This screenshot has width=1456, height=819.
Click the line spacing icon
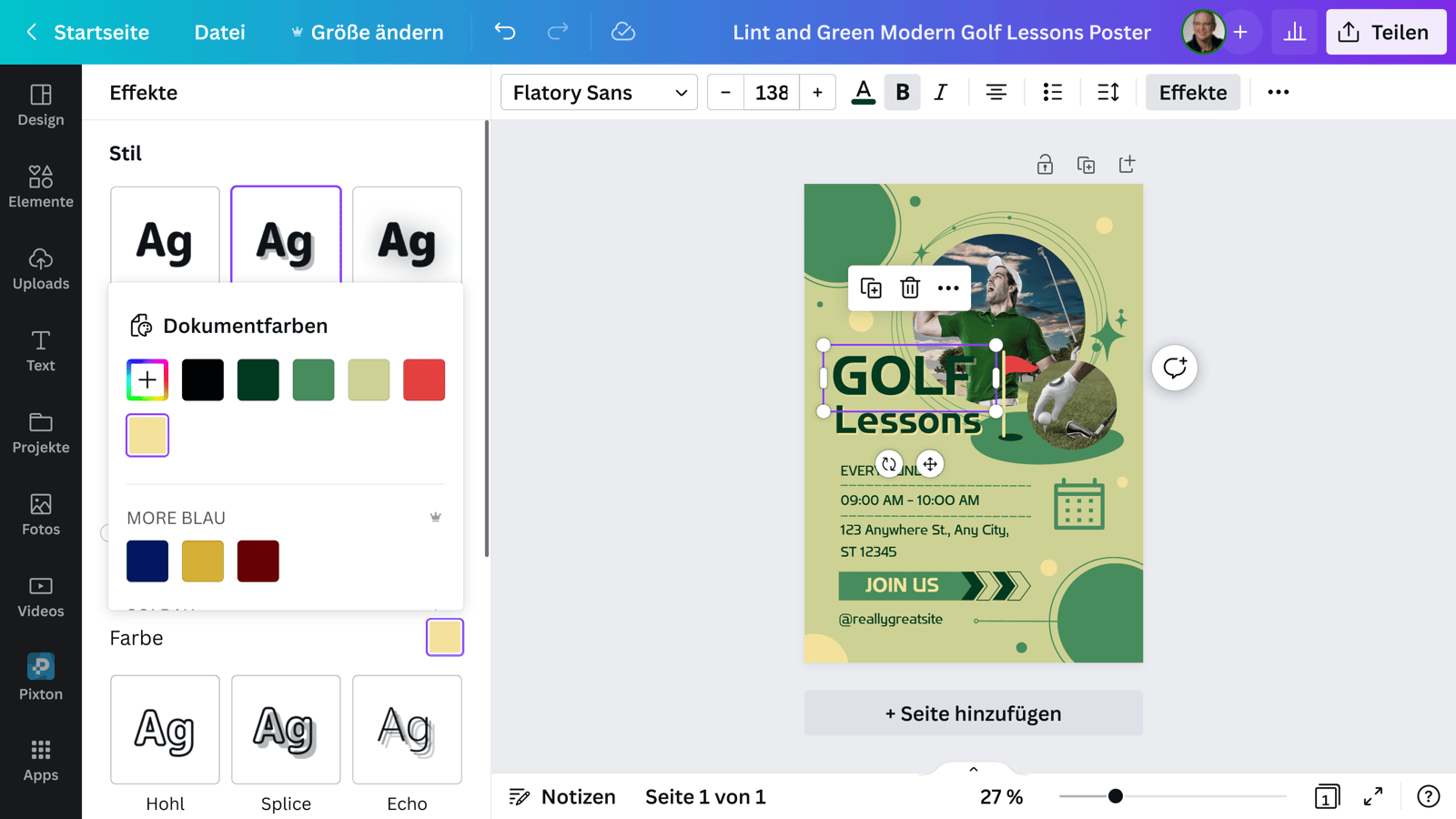pos(1107,92)
